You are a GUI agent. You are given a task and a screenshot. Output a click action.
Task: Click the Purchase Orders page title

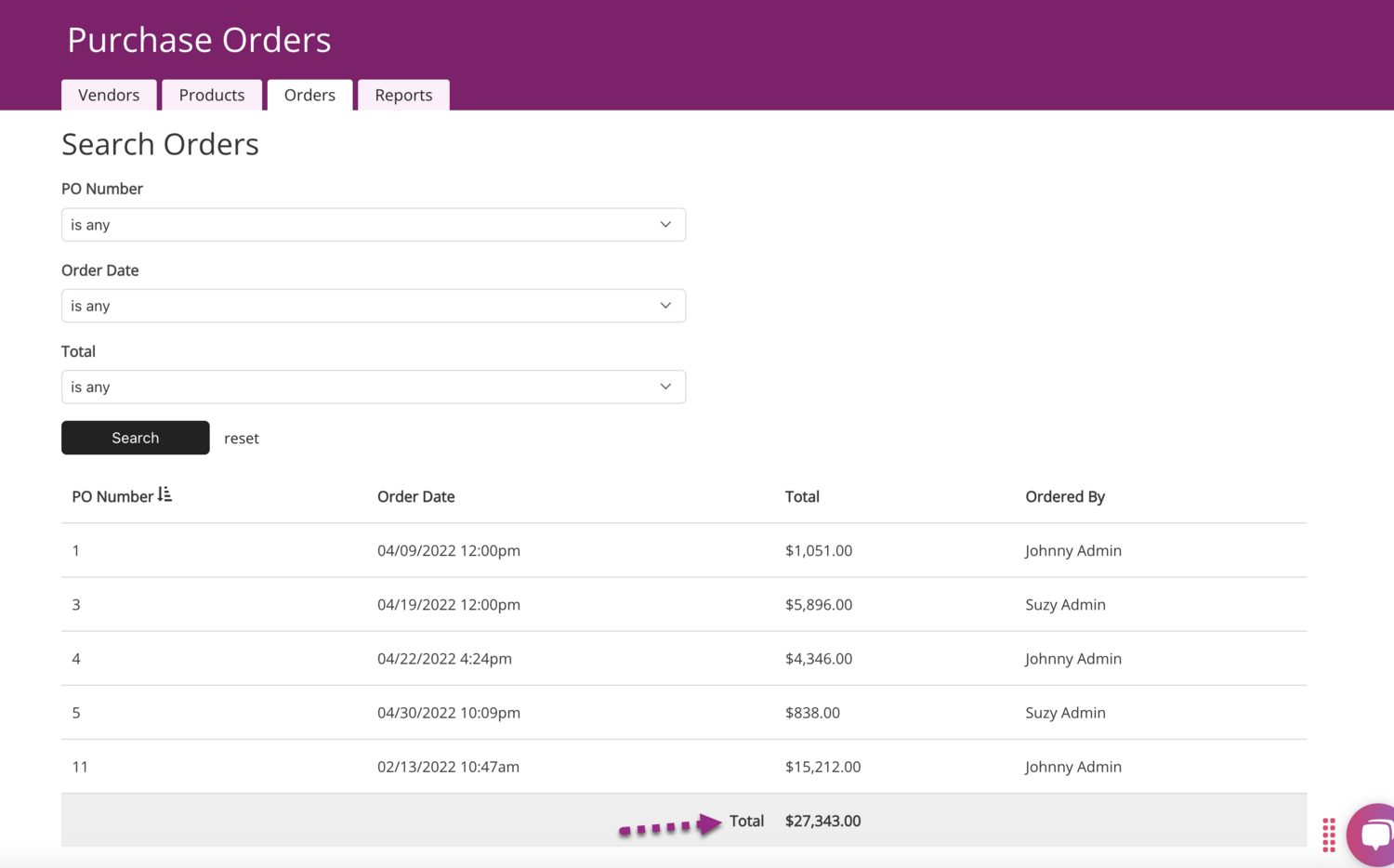[199, 40]
